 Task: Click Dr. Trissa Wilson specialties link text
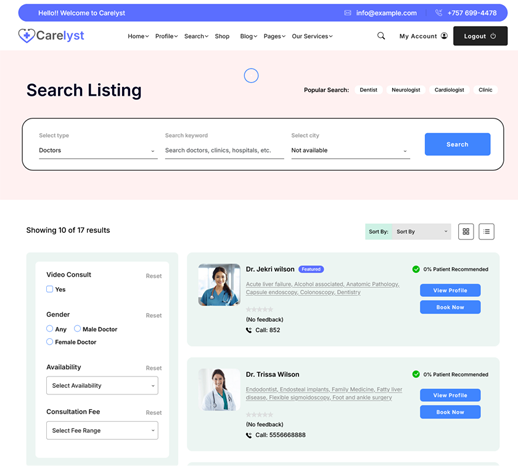[x=324, y=393]
